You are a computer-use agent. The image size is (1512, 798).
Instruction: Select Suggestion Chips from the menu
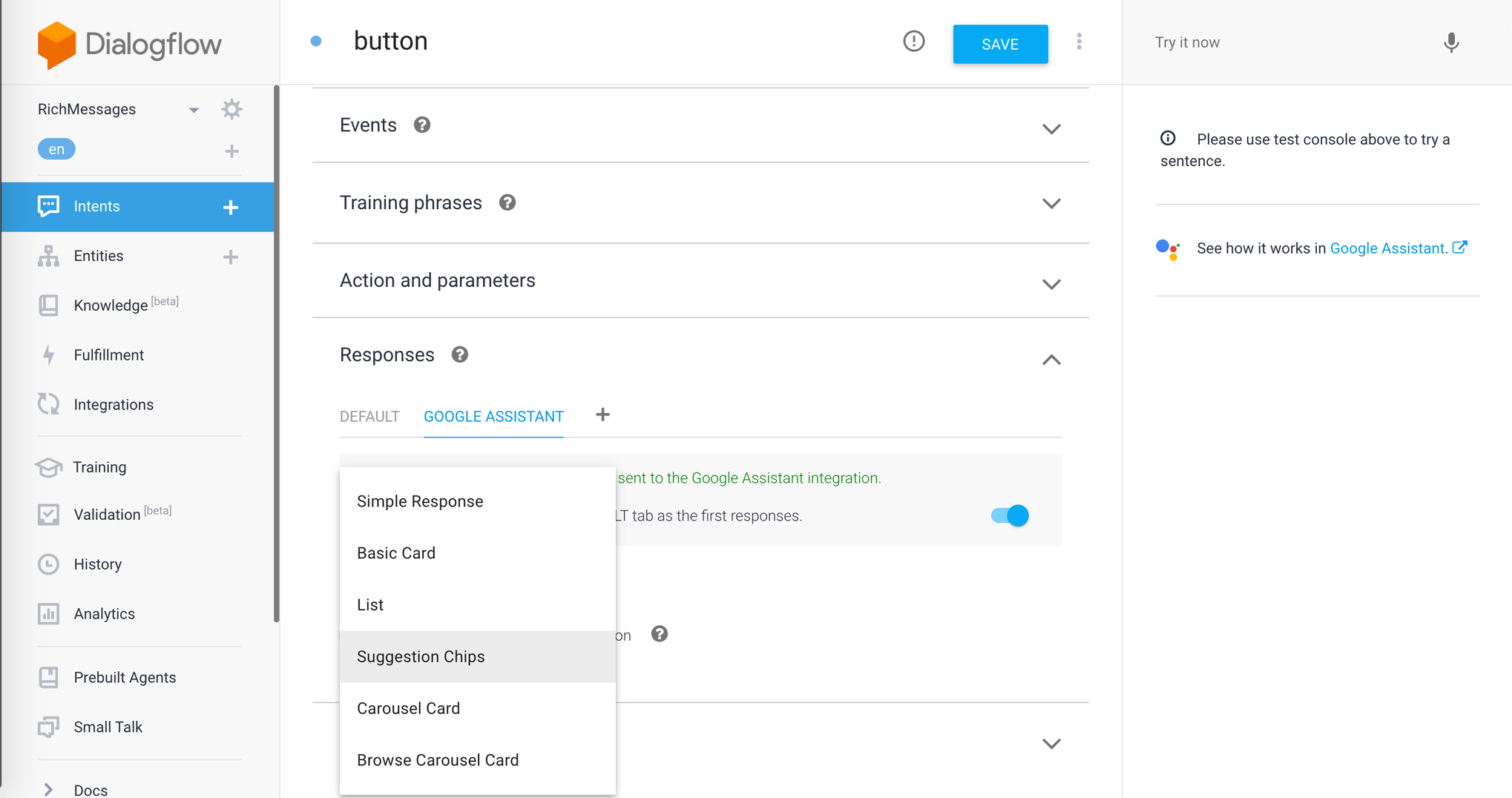click(x=421, y=657)
